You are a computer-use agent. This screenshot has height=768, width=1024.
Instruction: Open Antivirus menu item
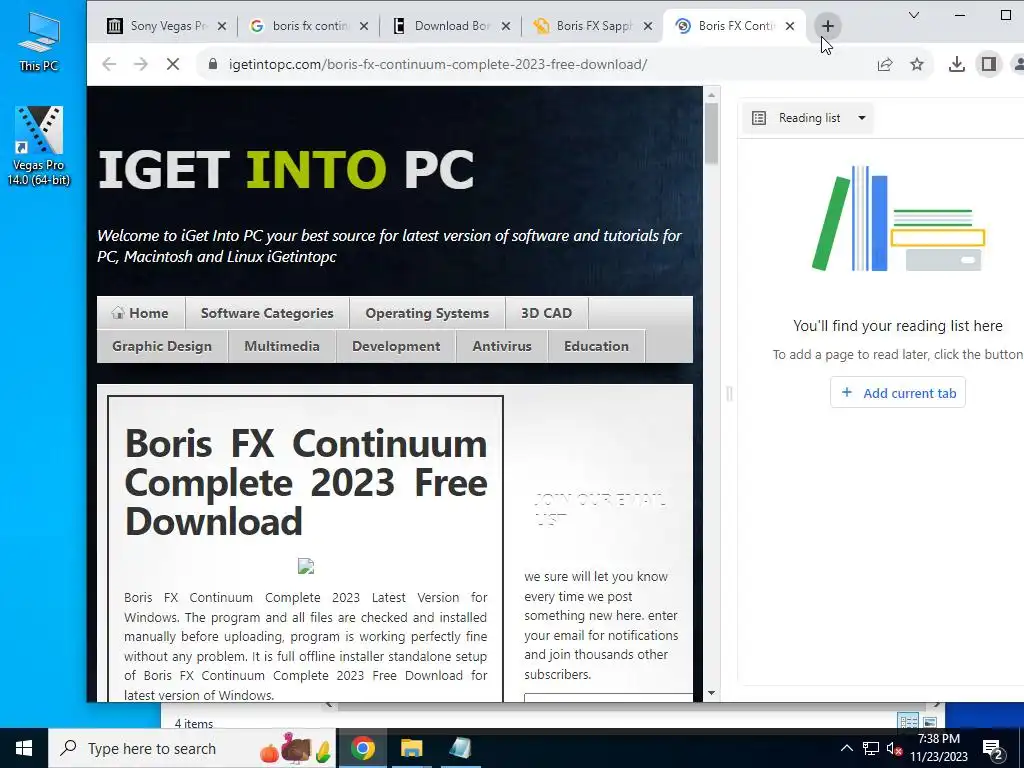(502, 346)
